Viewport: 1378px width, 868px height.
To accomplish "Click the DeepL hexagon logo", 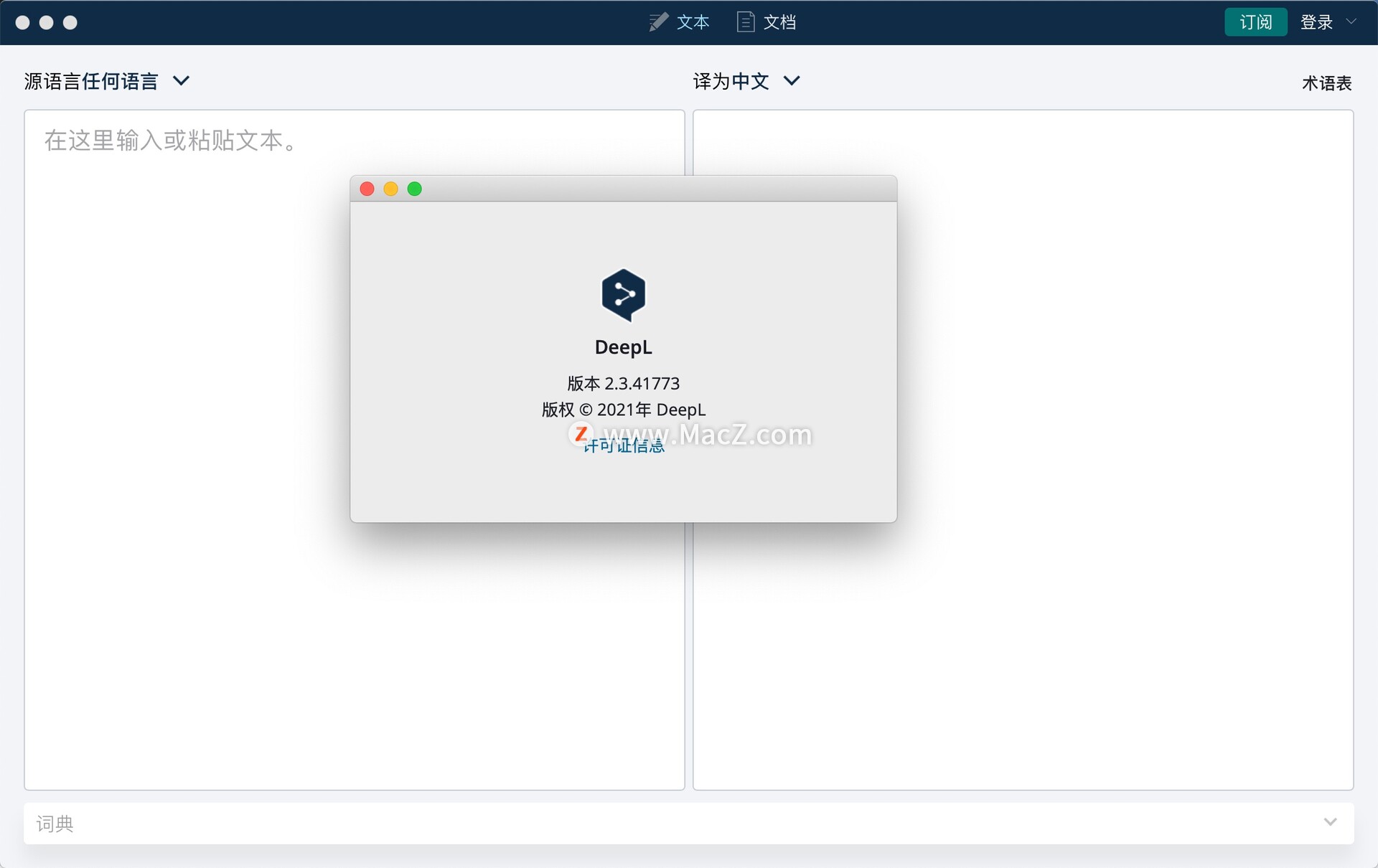I will click(x=623, y=295).
